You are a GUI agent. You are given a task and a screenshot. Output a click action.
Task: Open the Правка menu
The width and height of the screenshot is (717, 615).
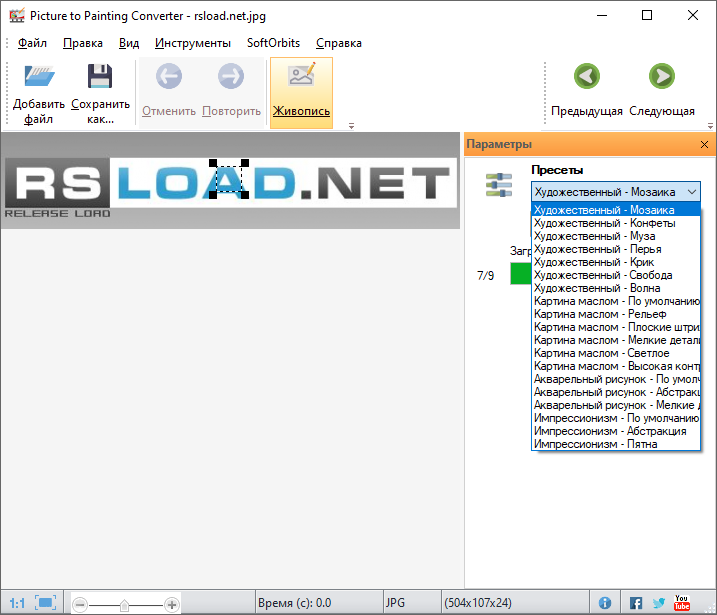[83, 43]
